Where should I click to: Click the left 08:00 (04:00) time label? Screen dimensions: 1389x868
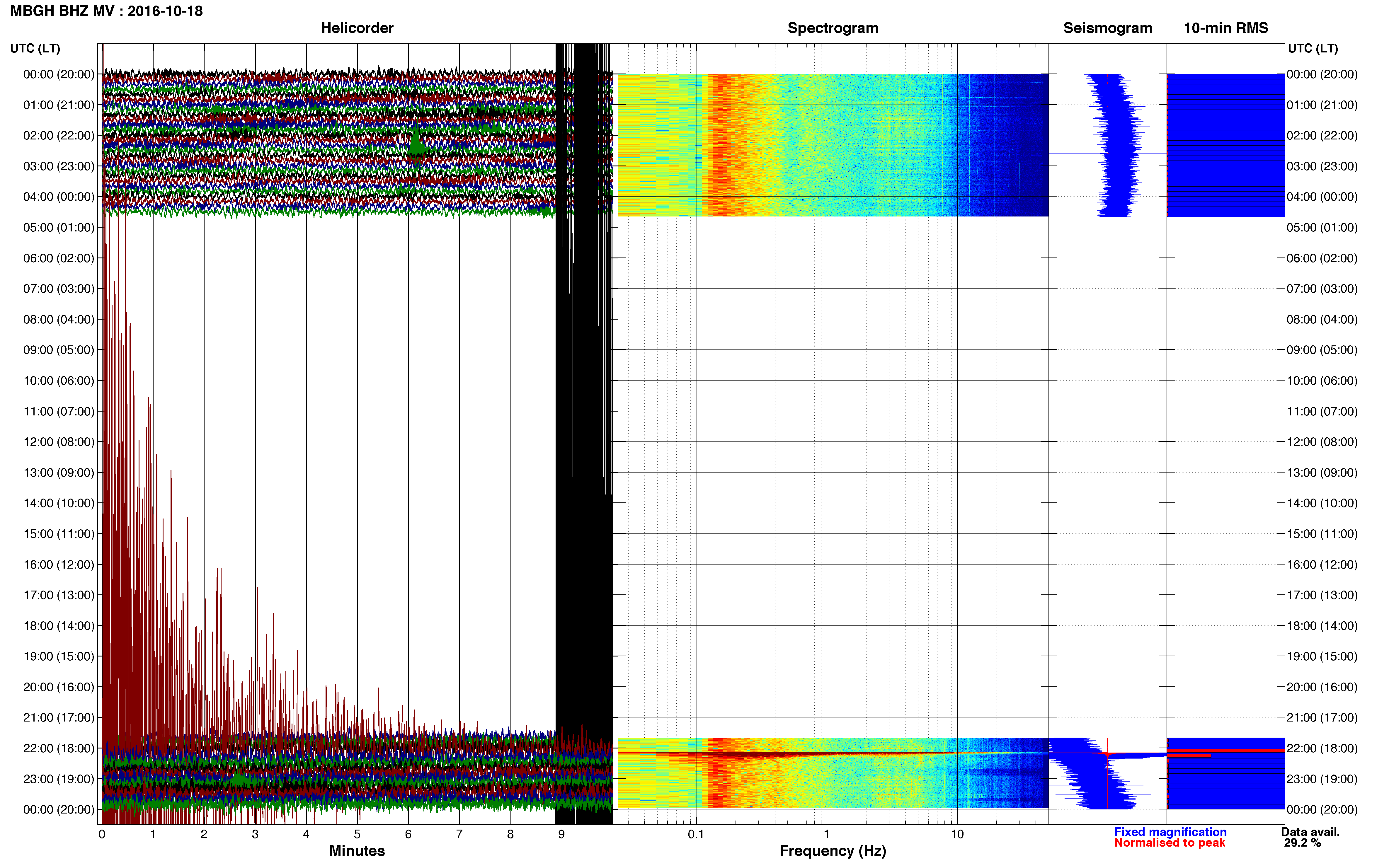click(59, 319)
